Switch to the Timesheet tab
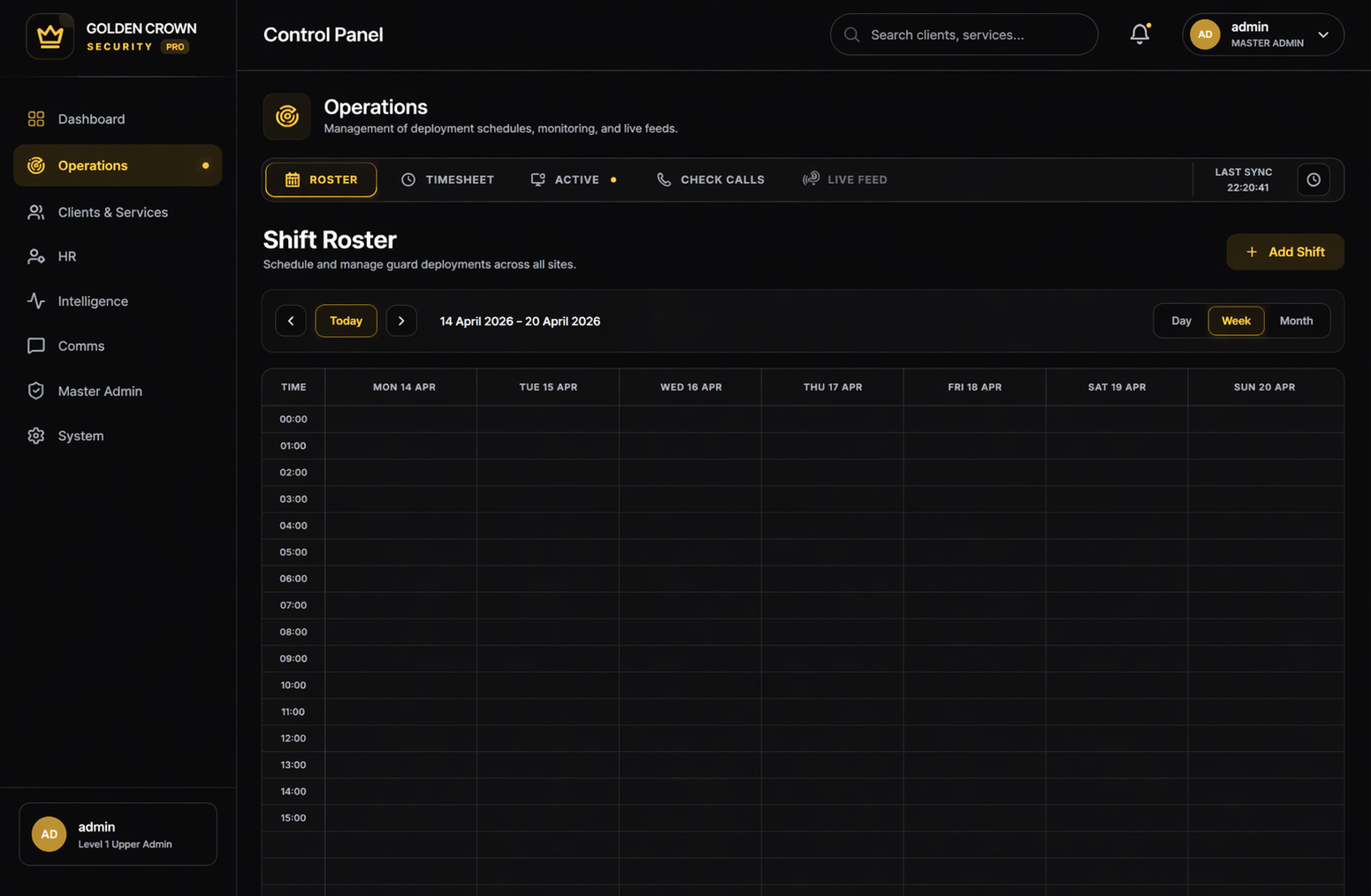This screenshot has height=896, width=1371. click(447, 179)
